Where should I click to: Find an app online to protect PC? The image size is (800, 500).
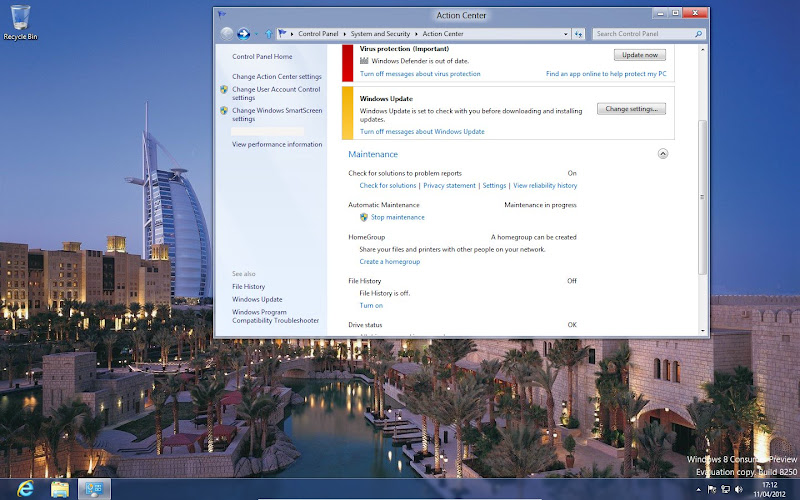tap(606, 74)
